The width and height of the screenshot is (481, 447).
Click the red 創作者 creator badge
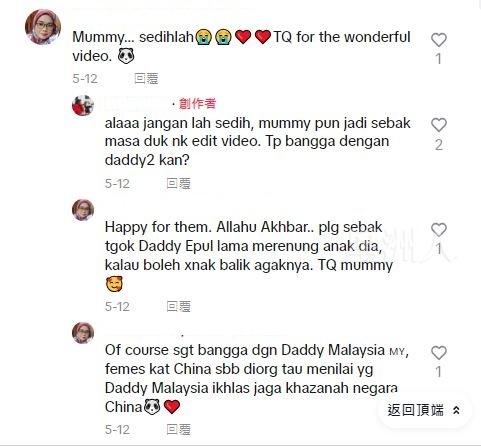click(x=197, y=104)
